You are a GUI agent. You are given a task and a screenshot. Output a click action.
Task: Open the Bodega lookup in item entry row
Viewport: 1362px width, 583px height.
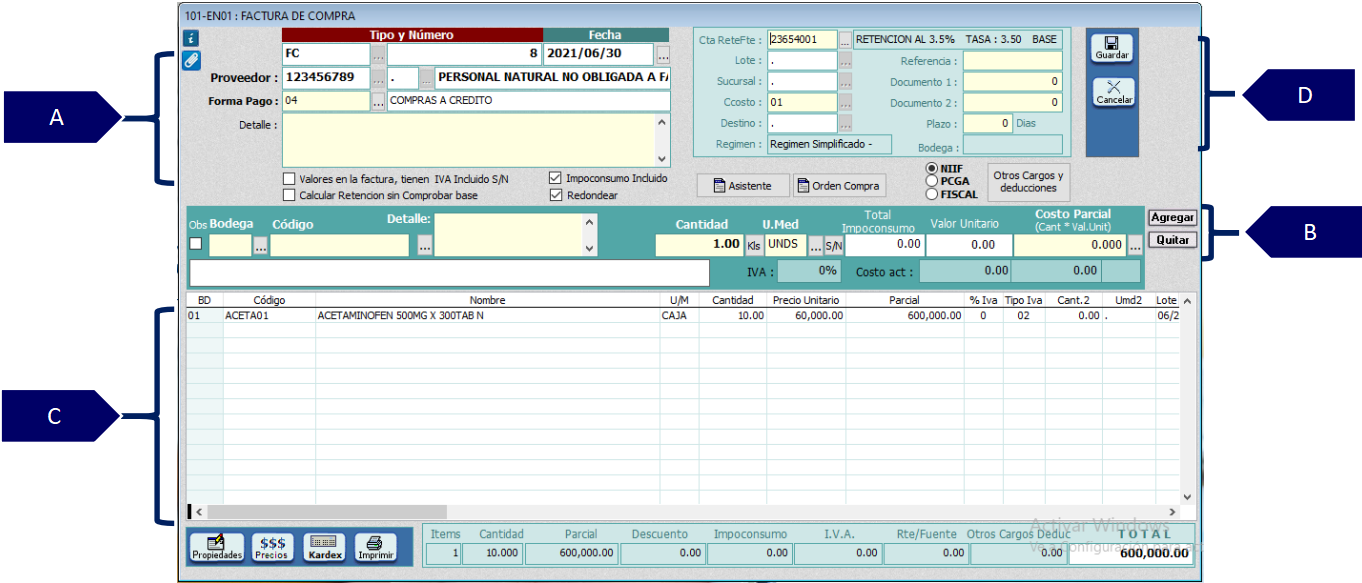click(260, 246)
